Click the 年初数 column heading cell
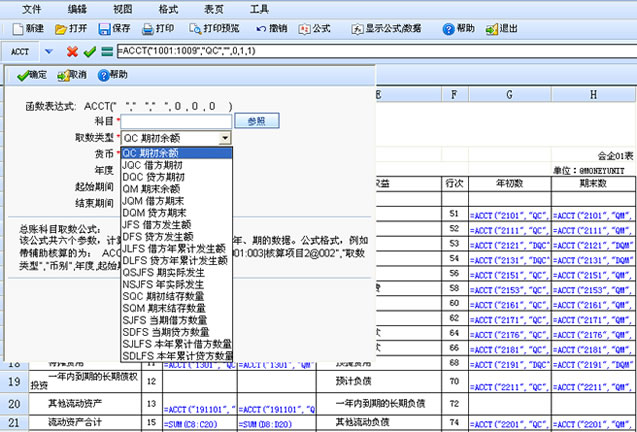Screen dimensions: 637x432 point(510,184)
